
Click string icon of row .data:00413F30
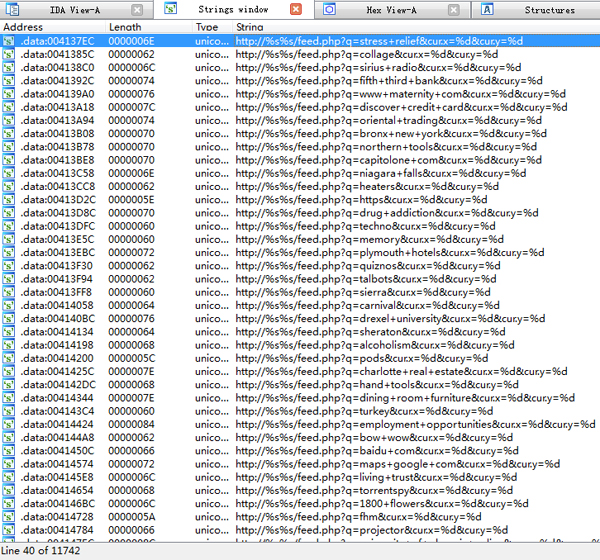pyautogui.click(x=9, y=266)
